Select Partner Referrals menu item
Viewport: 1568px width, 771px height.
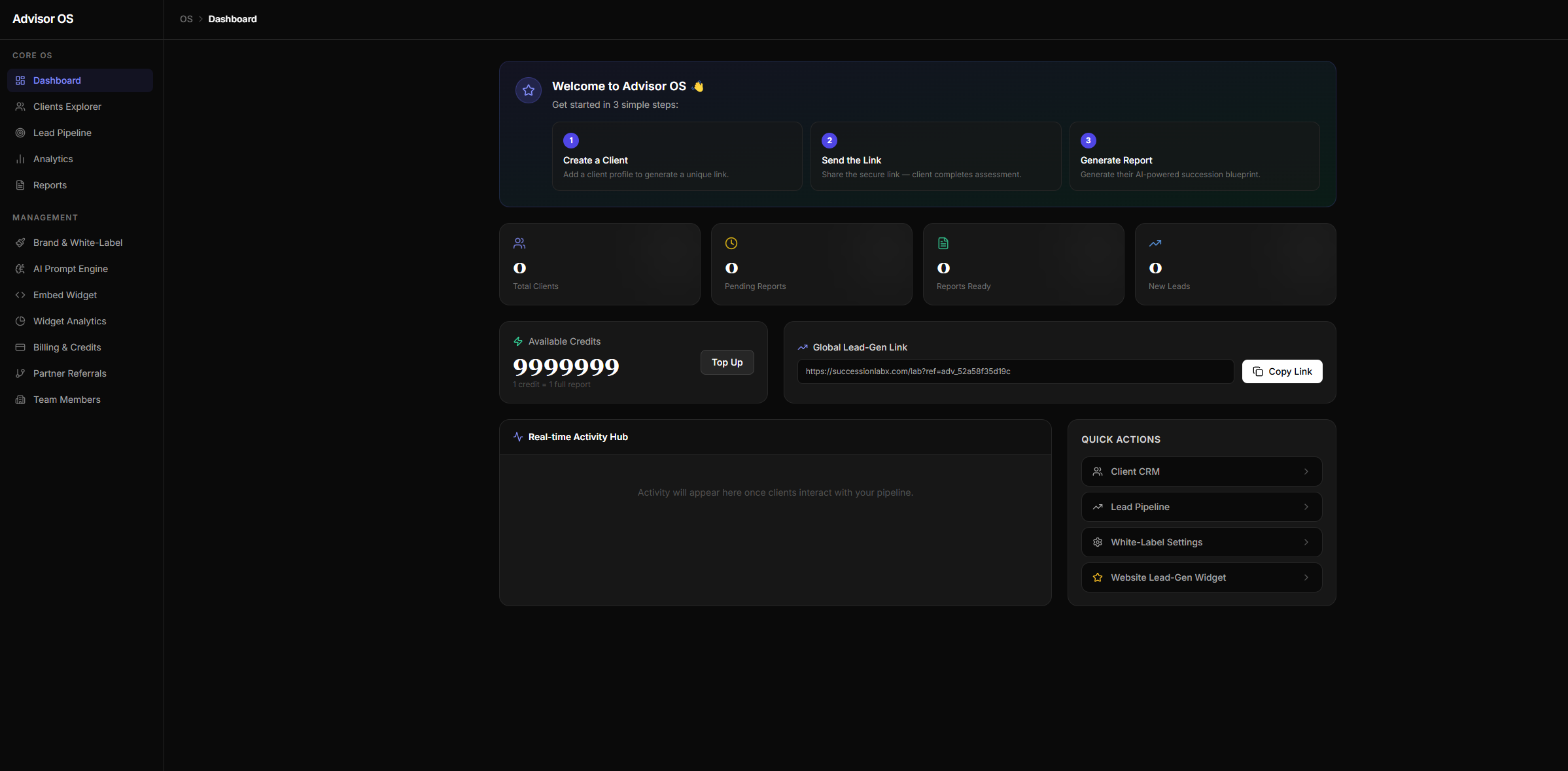pyautogui.click(x=80, y=373)
